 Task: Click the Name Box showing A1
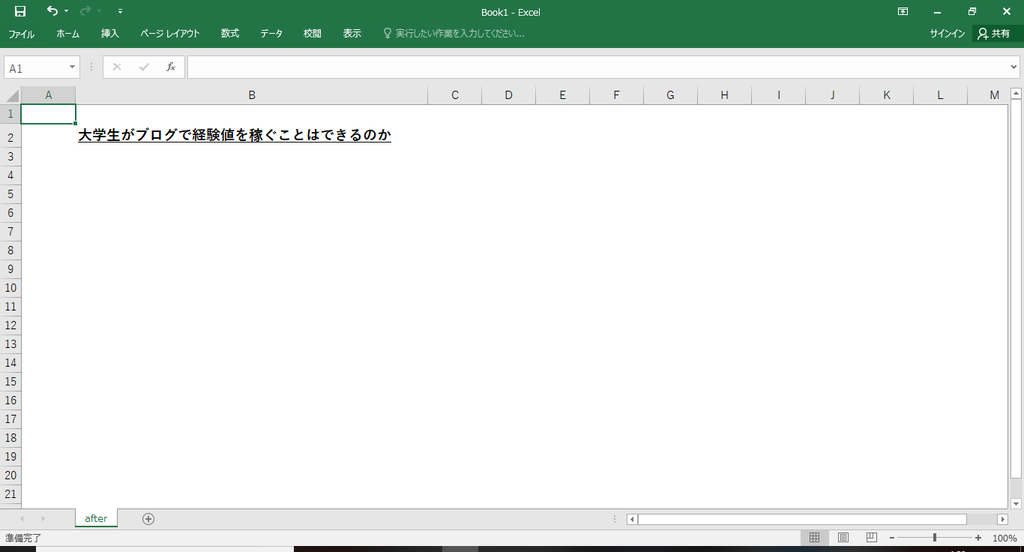click(x=36, y=67)
